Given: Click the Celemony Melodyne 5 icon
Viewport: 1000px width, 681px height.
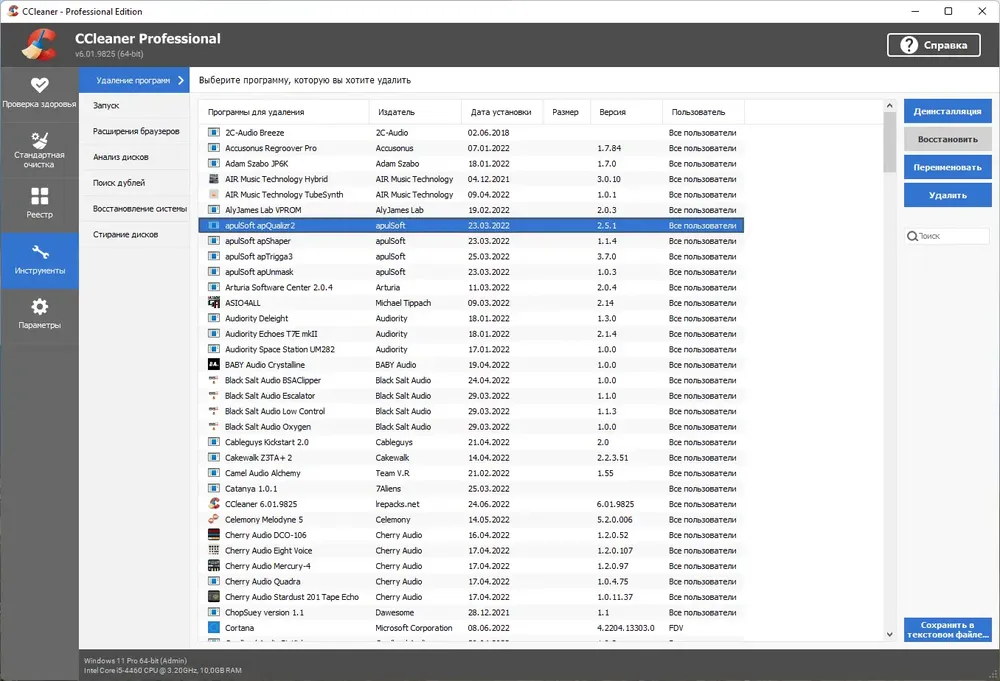Looking at the screenshot, I should (214, 520).
